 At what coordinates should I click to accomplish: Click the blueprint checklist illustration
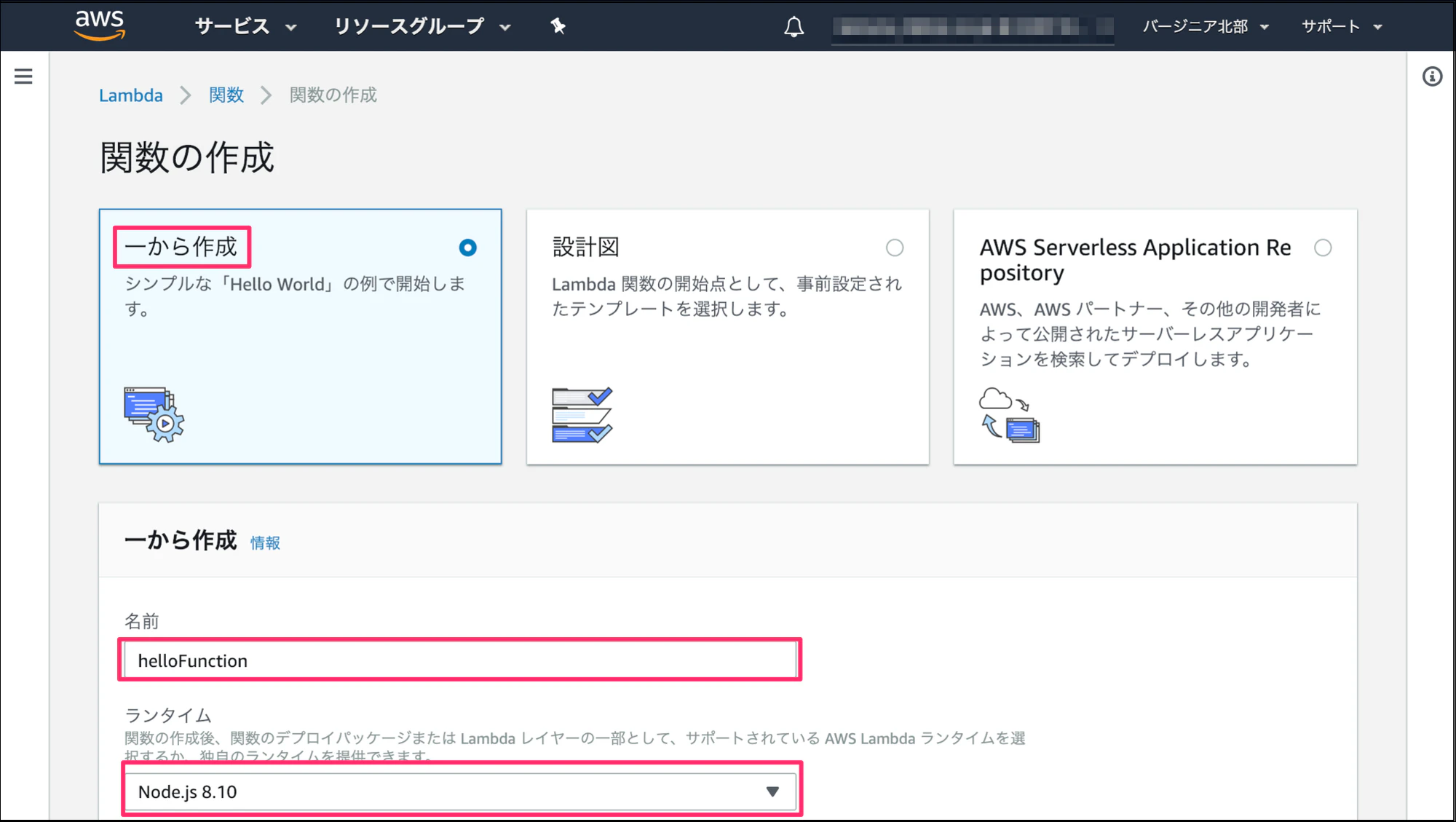582,415
